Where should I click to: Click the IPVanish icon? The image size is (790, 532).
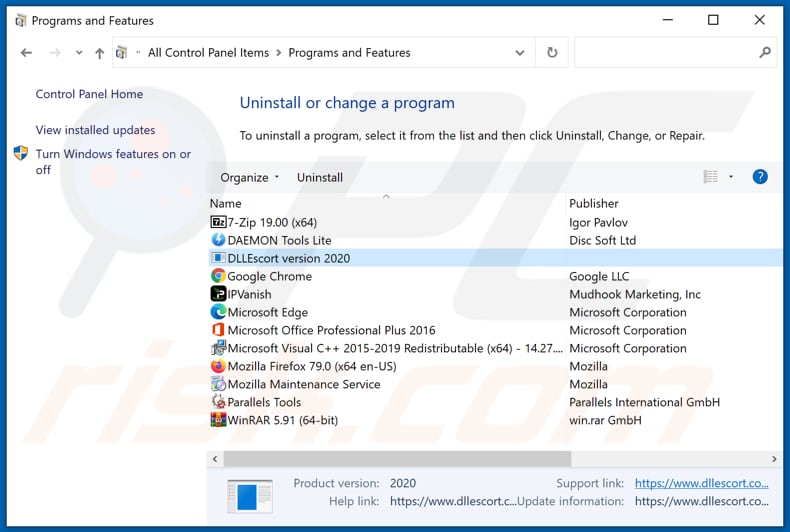click(218, 294)
